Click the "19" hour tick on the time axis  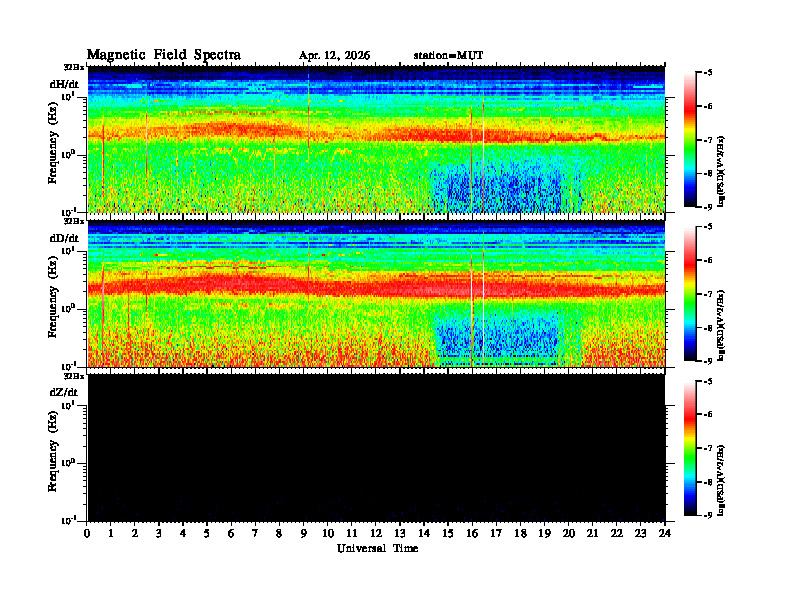click(x=544, y=534)
